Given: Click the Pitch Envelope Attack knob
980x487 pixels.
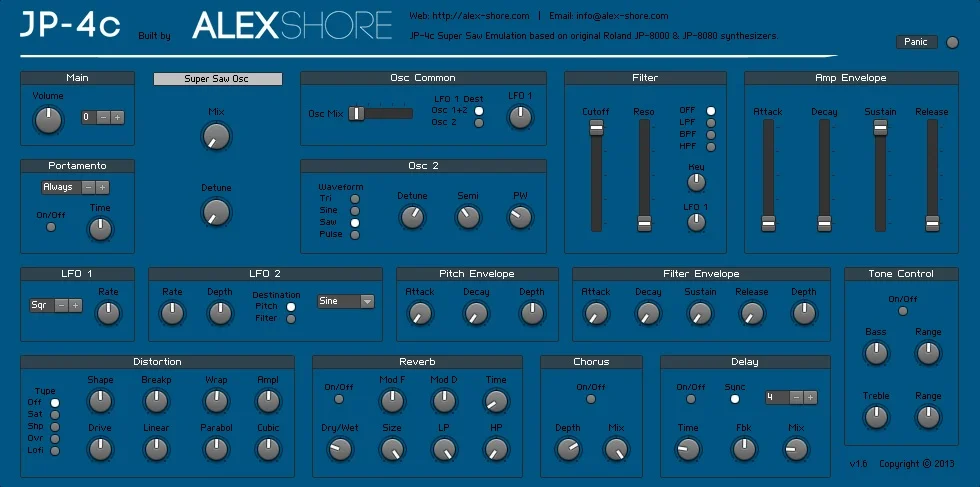Looking at the screenshot, I should tap(419, 313).
